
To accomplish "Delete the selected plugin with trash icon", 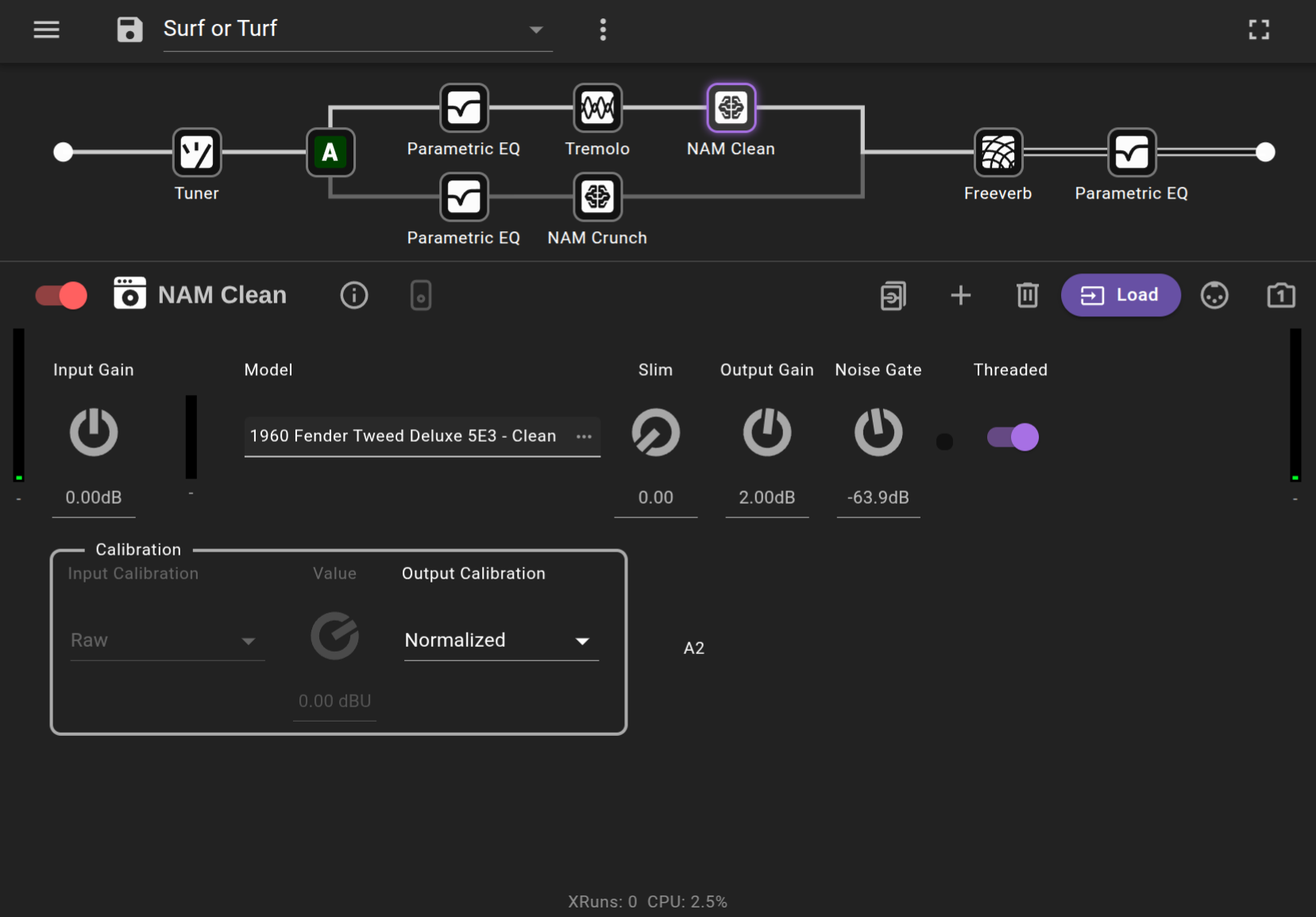I will 1028,296.
